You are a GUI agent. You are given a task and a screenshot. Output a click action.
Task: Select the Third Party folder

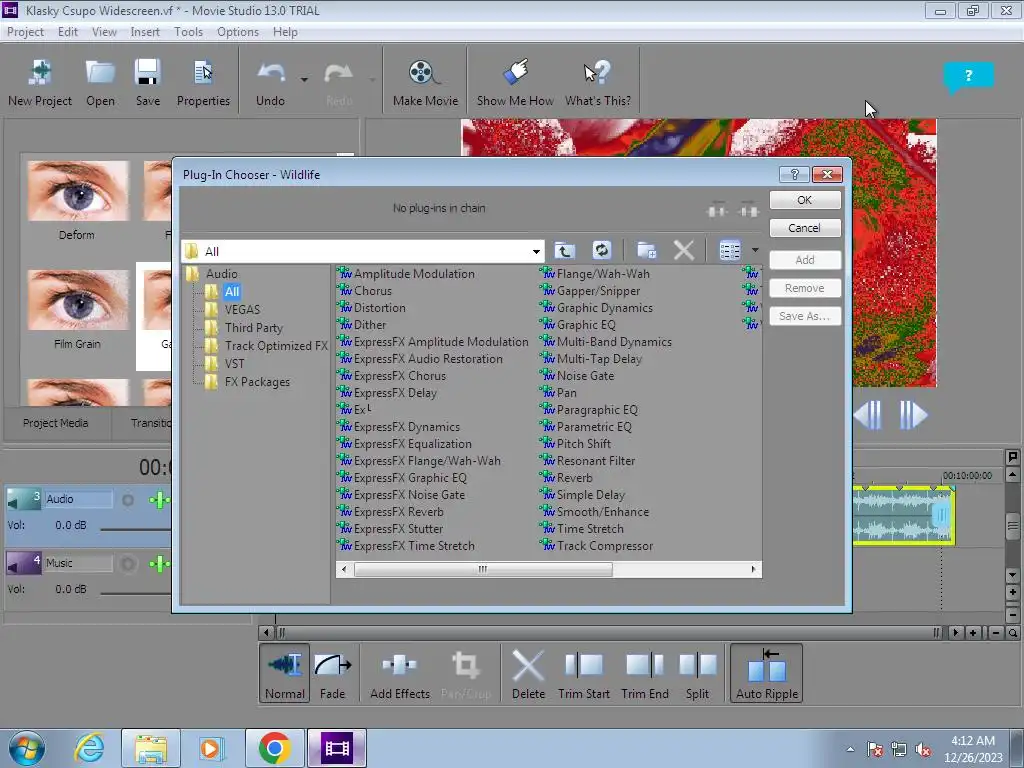pyautogui.click(x=253, y=328)
